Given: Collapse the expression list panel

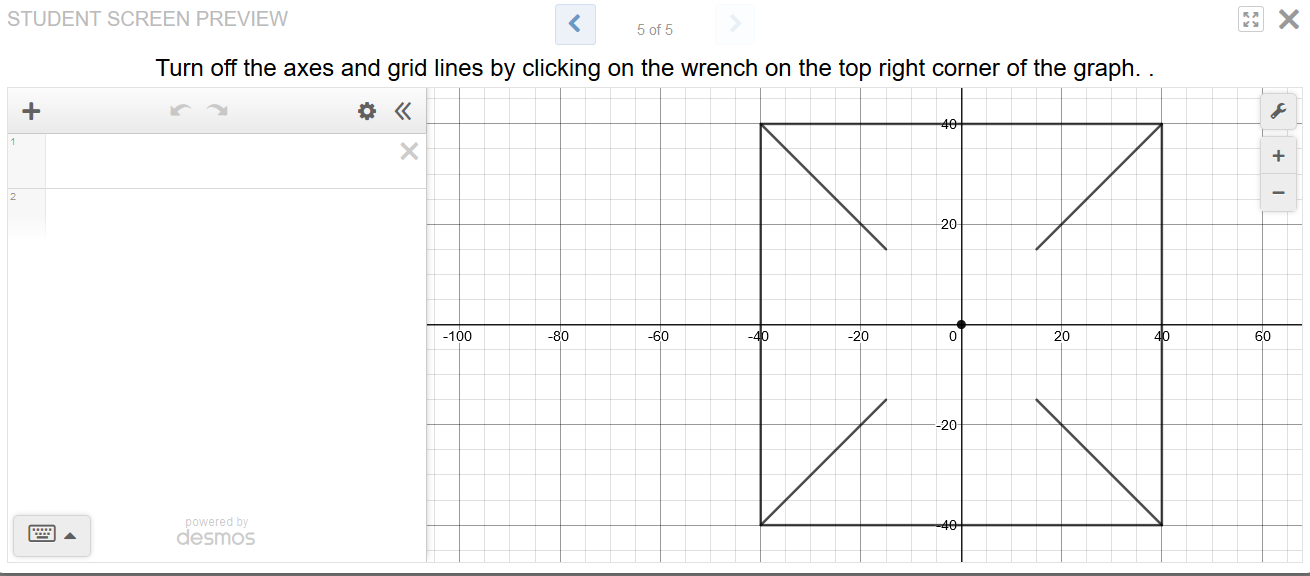Looking at the screenshot, I should (402, 111).
